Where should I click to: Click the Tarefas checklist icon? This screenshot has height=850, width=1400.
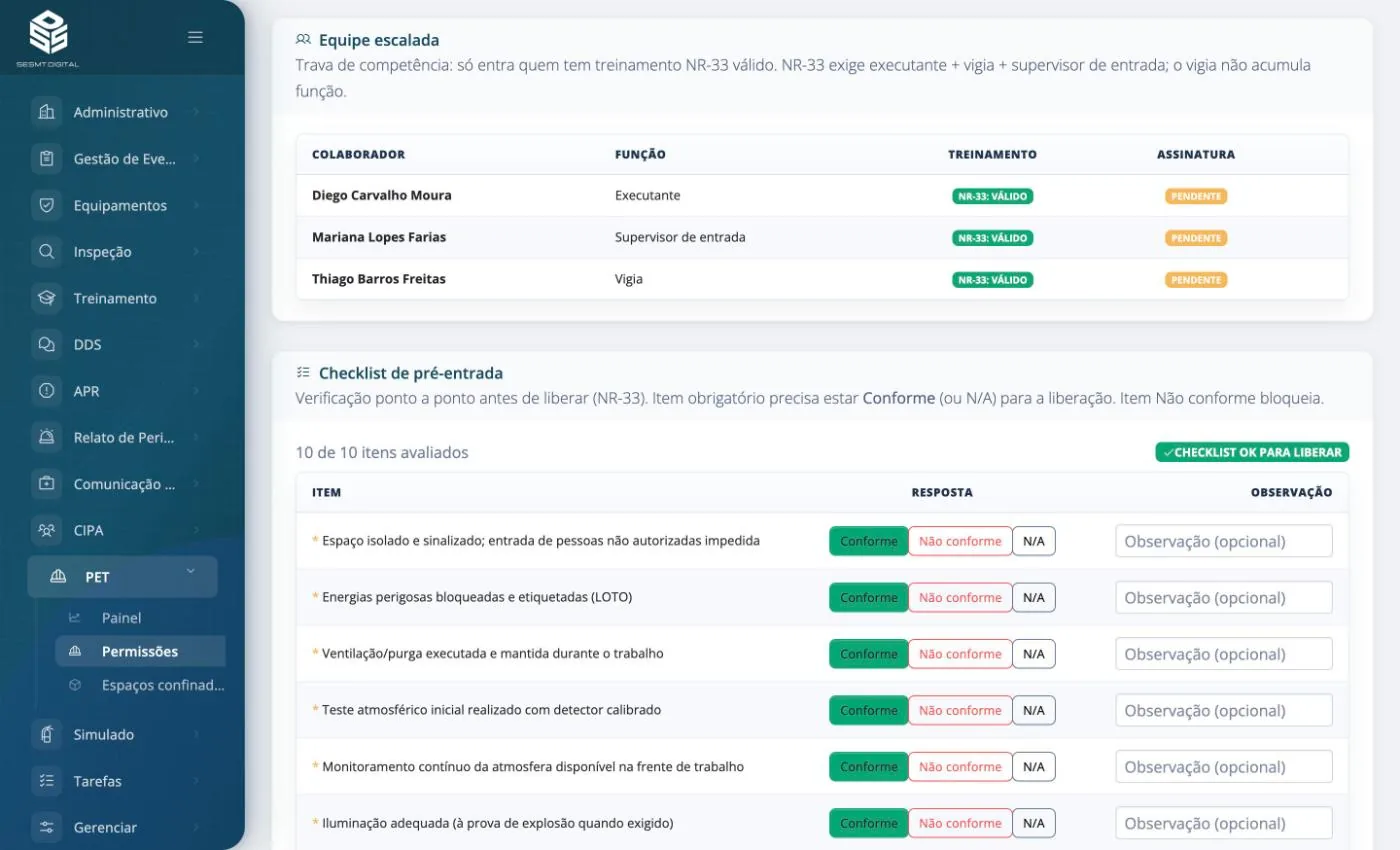[x=46, y=781]
